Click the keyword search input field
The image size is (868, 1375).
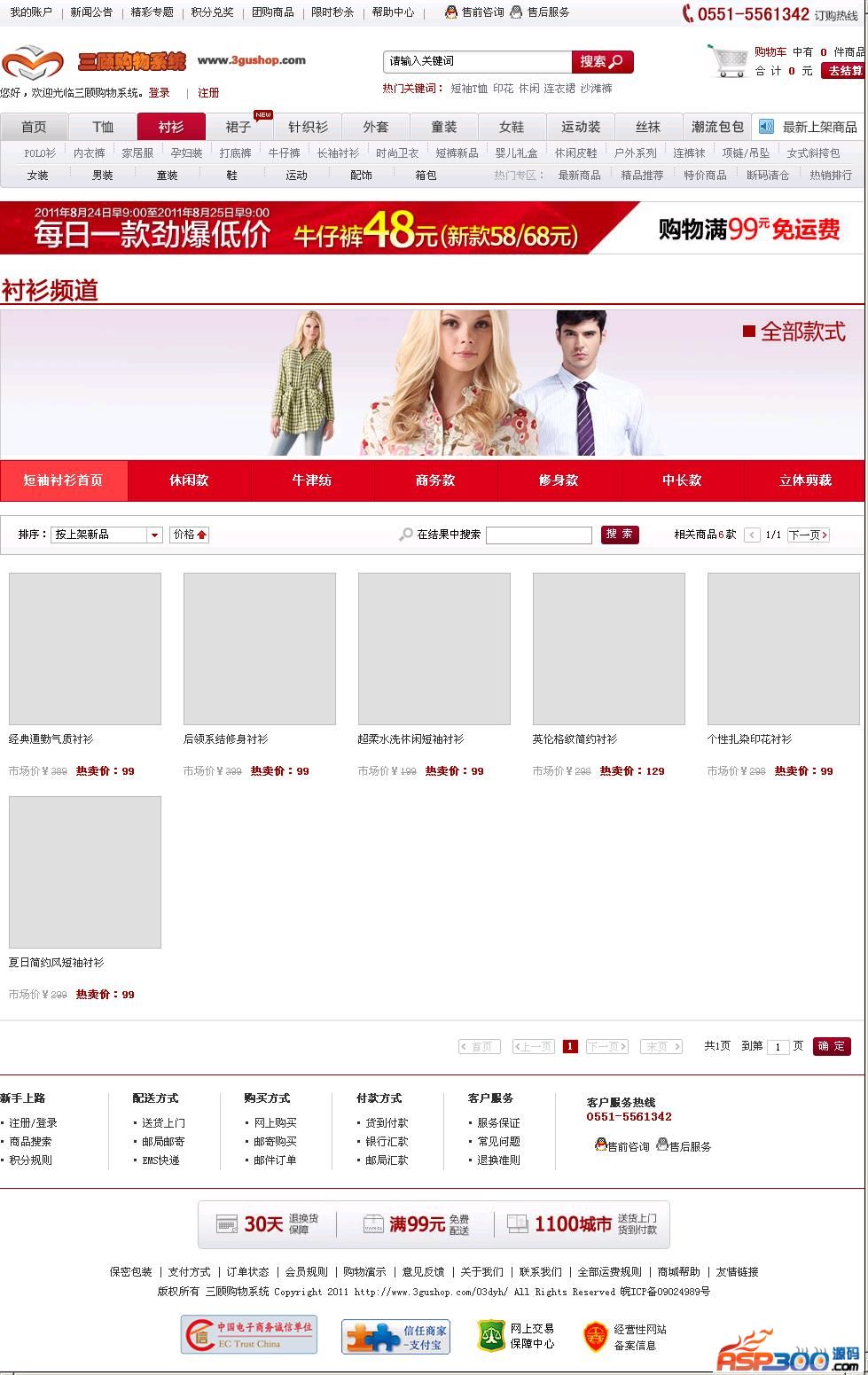pos(478,61)
